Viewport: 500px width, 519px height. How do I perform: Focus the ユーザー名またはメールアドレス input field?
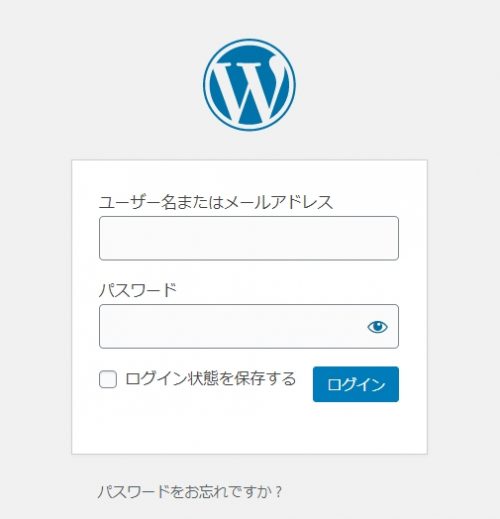click(249, 238)
